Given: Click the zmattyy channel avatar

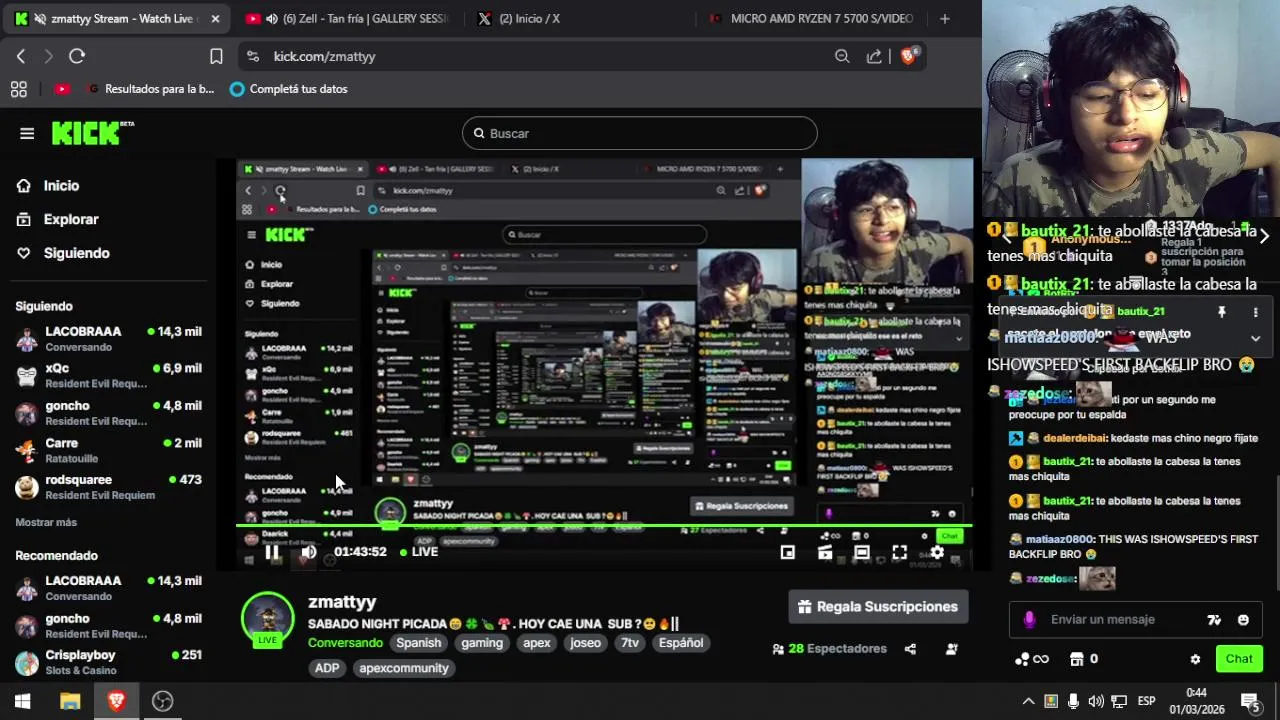Looking at the screenshot, I should (267, 618).
